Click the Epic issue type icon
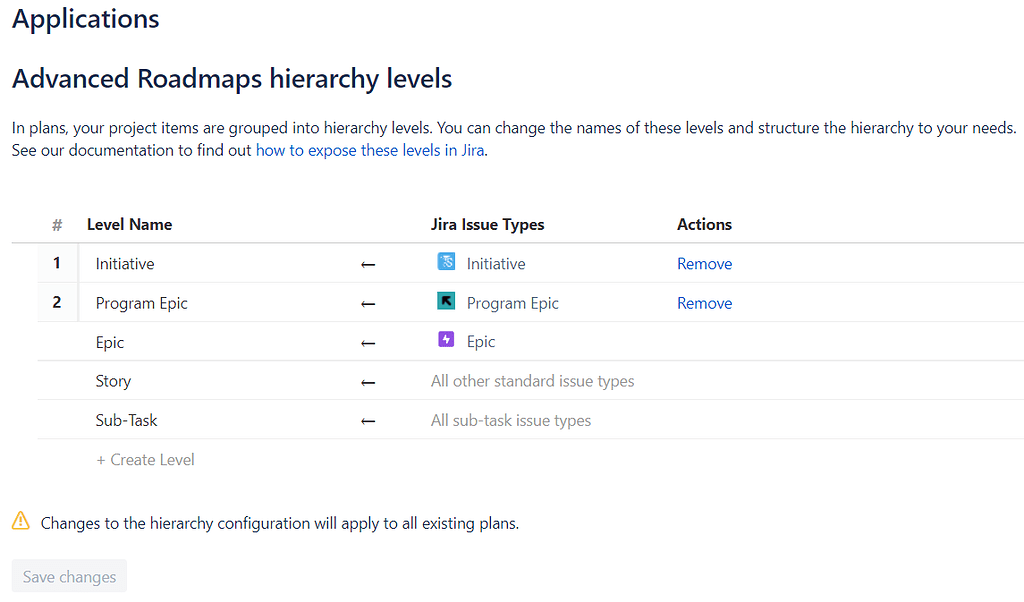 446,341
